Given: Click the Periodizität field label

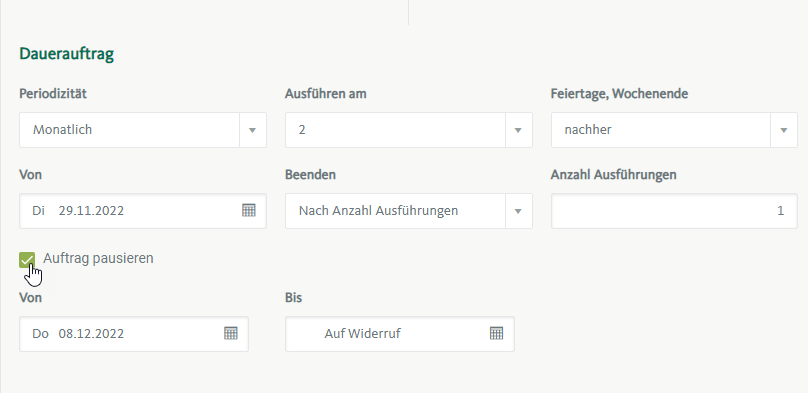Looking at the screenshot, I should click(53, 94).
